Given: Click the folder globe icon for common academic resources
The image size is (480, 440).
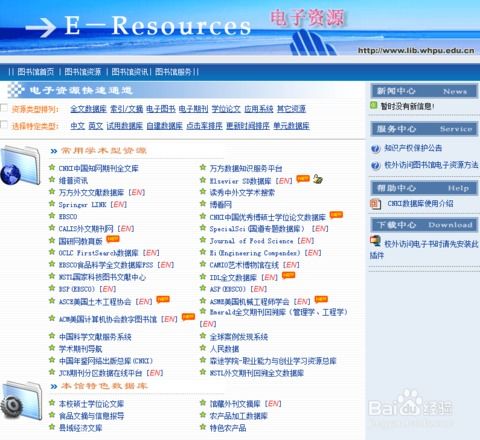Looking at the screenshot, I should click(x=21, y=165).
